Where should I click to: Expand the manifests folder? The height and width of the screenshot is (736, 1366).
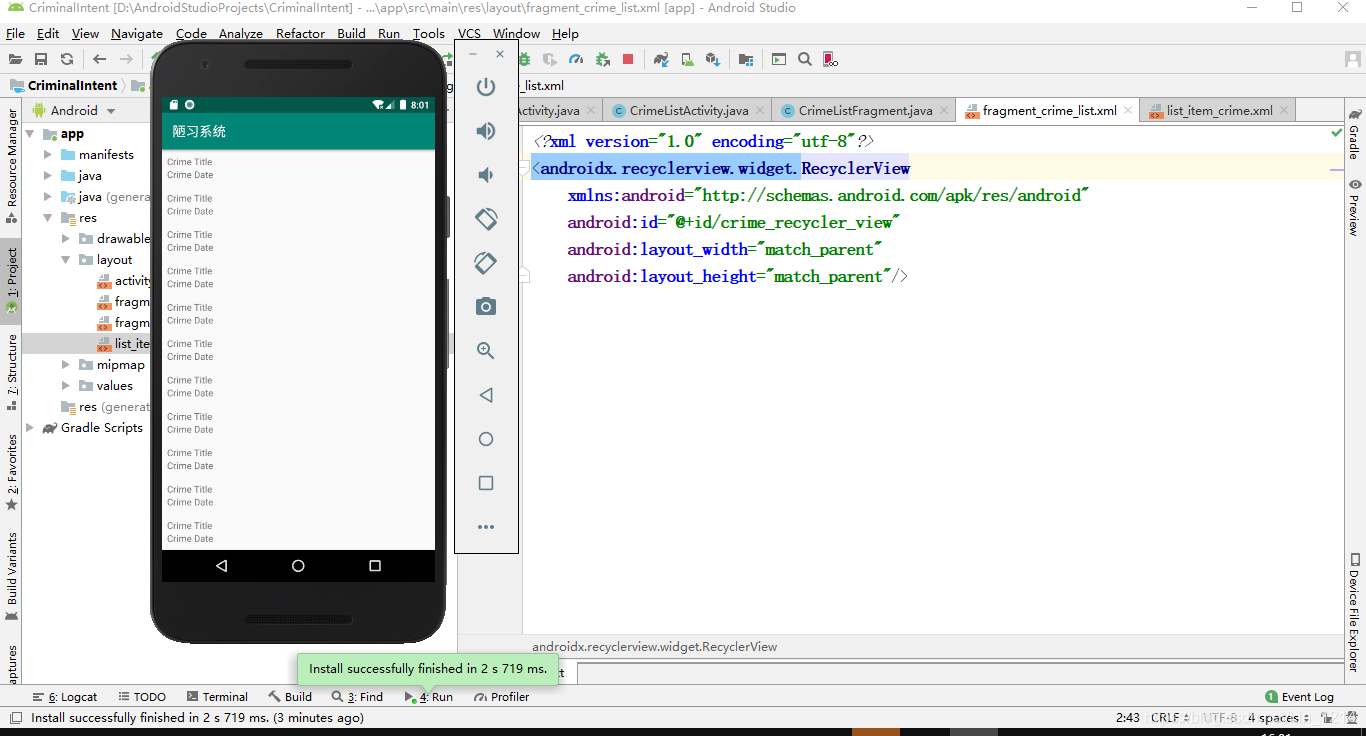click(48, 155)
